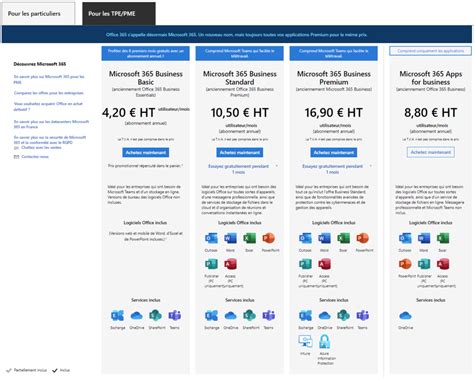This screenshot has width=474, height=378.
Task: Click Achetez maintenant under Business Basic
Action: point(145,152)
